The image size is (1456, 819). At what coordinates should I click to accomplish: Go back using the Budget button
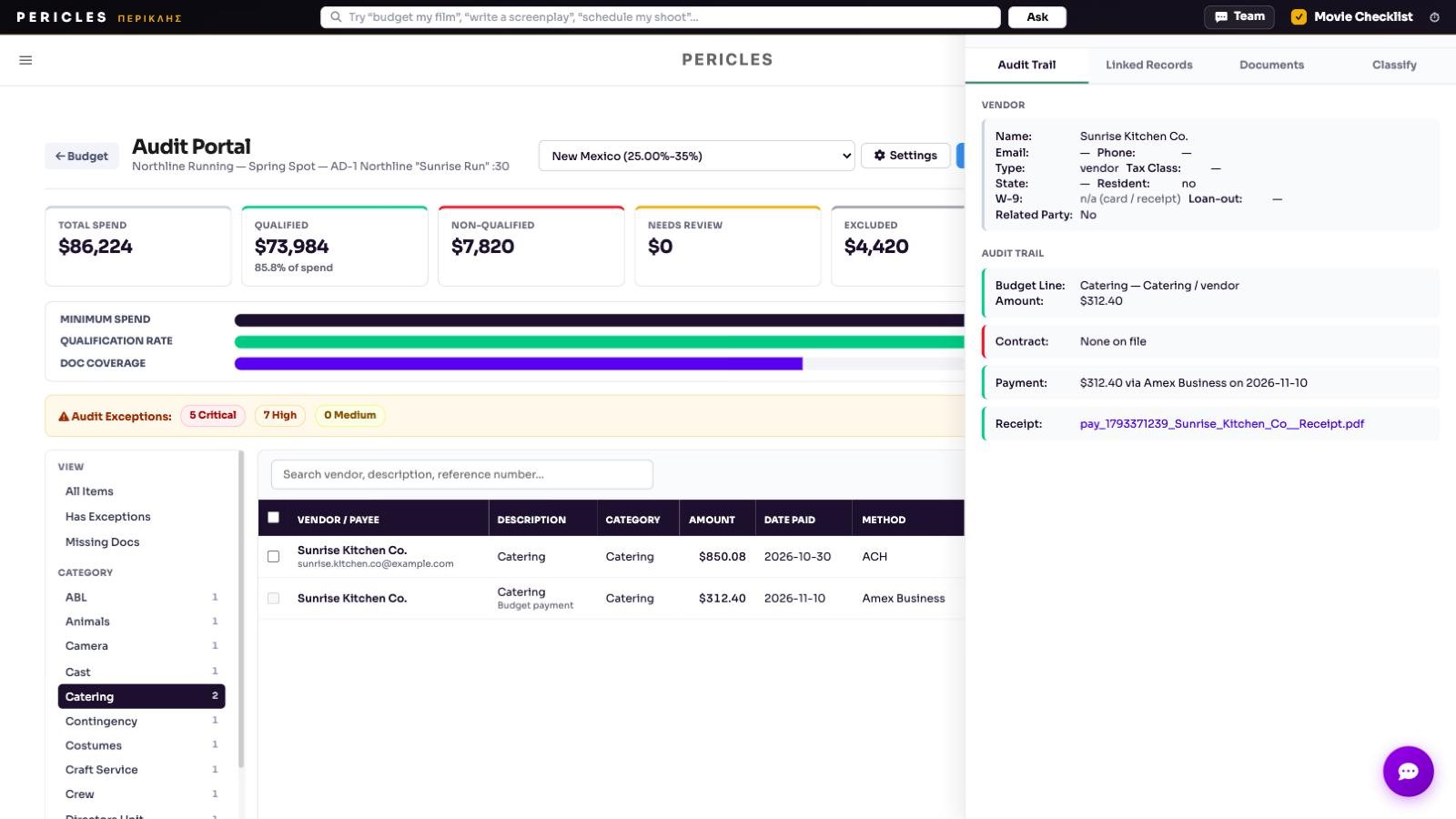82,156
